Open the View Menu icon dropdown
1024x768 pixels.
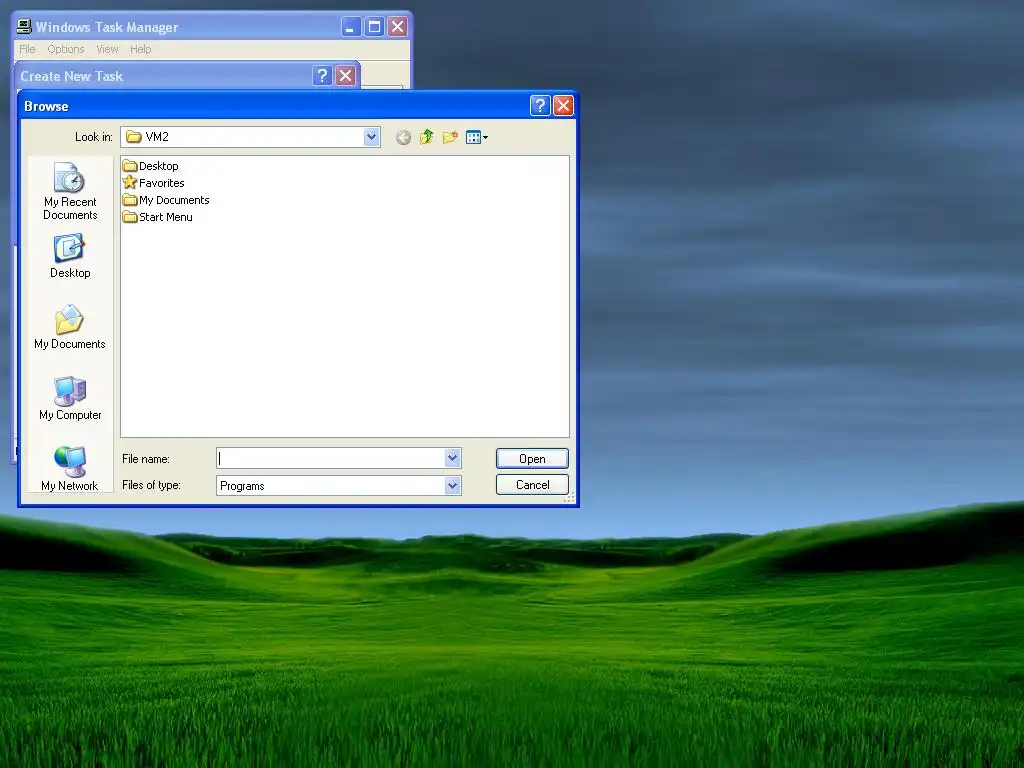point(477,137)
